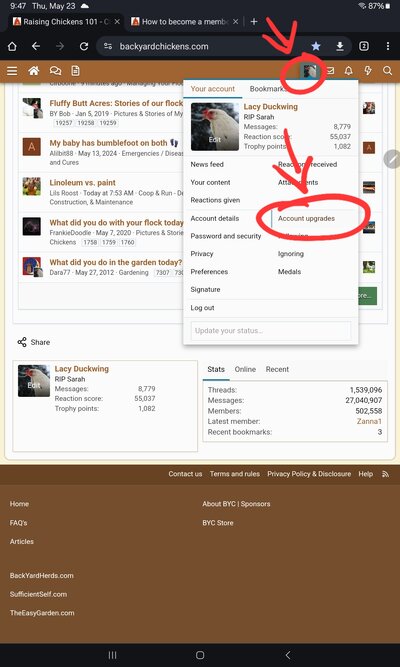Viewport: 400px width, 667px height.
Task: Tap the browser download icon
Action: [x=340, y=46]
